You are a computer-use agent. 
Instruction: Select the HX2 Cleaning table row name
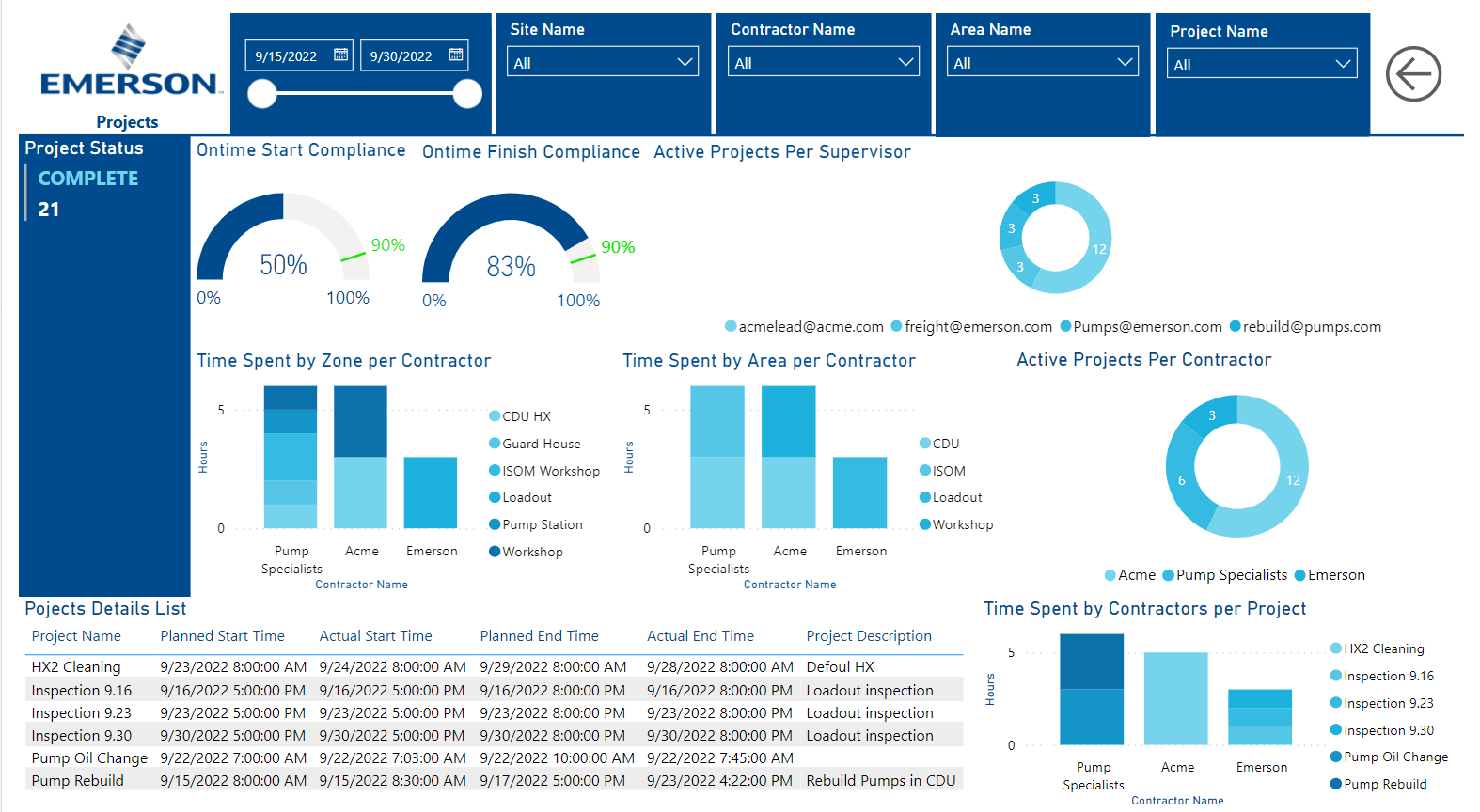click(76, 667)
